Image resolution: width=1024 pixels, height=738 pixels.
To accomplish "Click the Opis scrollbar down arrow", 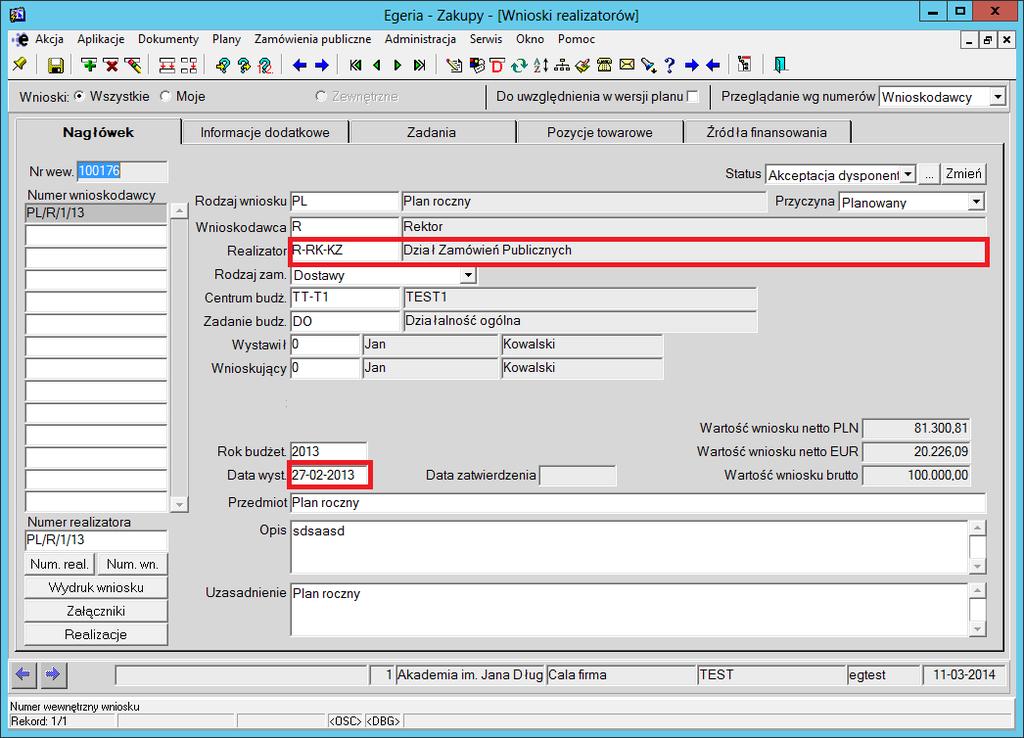I will coord(977,566).
